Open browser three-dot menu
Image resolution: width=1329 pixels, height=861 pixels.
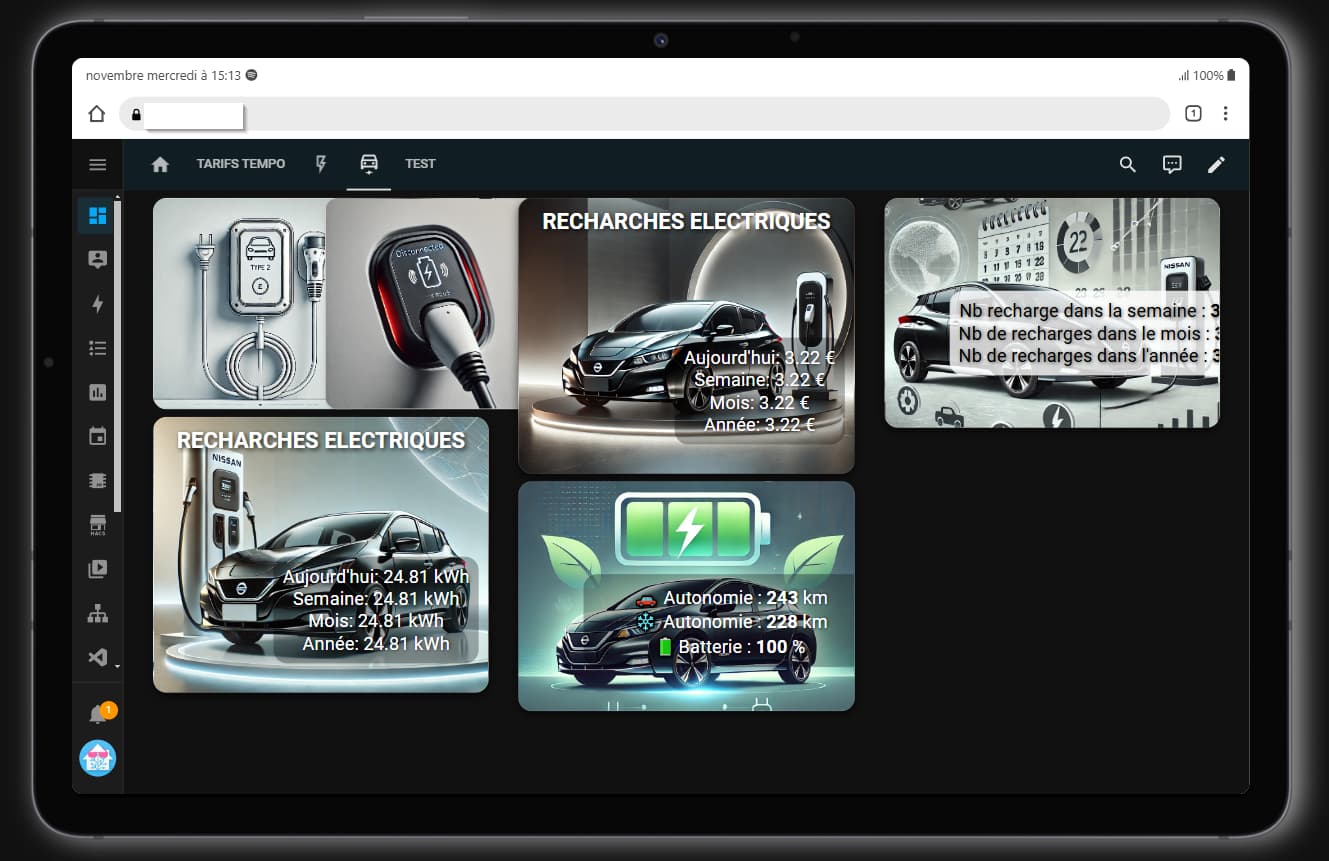(x=1226, y=114)
